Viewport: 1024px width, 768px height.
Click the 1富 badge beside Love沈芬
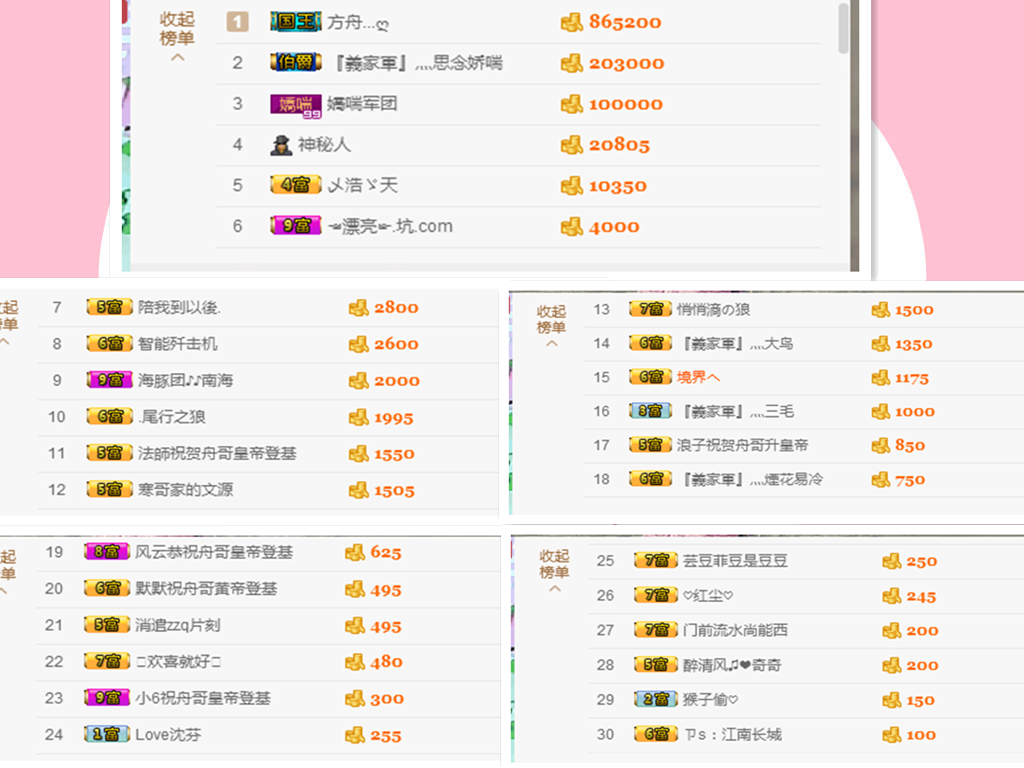click(106, 734)
